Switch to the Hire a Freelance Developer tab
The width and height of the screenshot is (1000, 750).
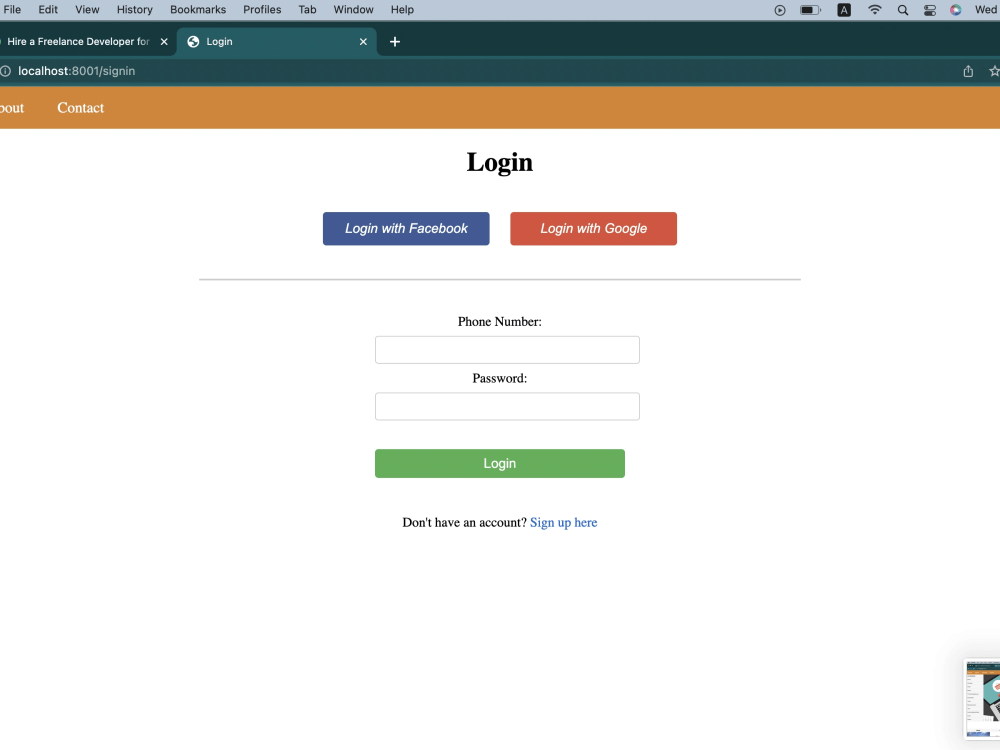(x=78, y=41)
